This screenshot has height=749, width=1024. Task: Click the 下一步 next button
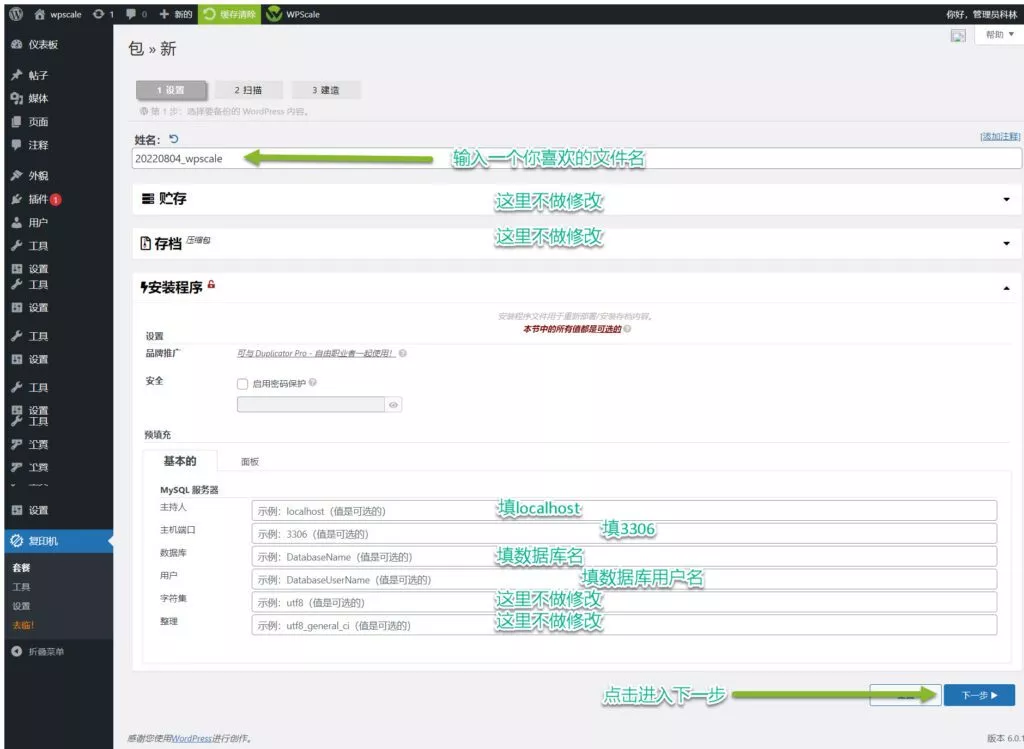tap(979, 695)
